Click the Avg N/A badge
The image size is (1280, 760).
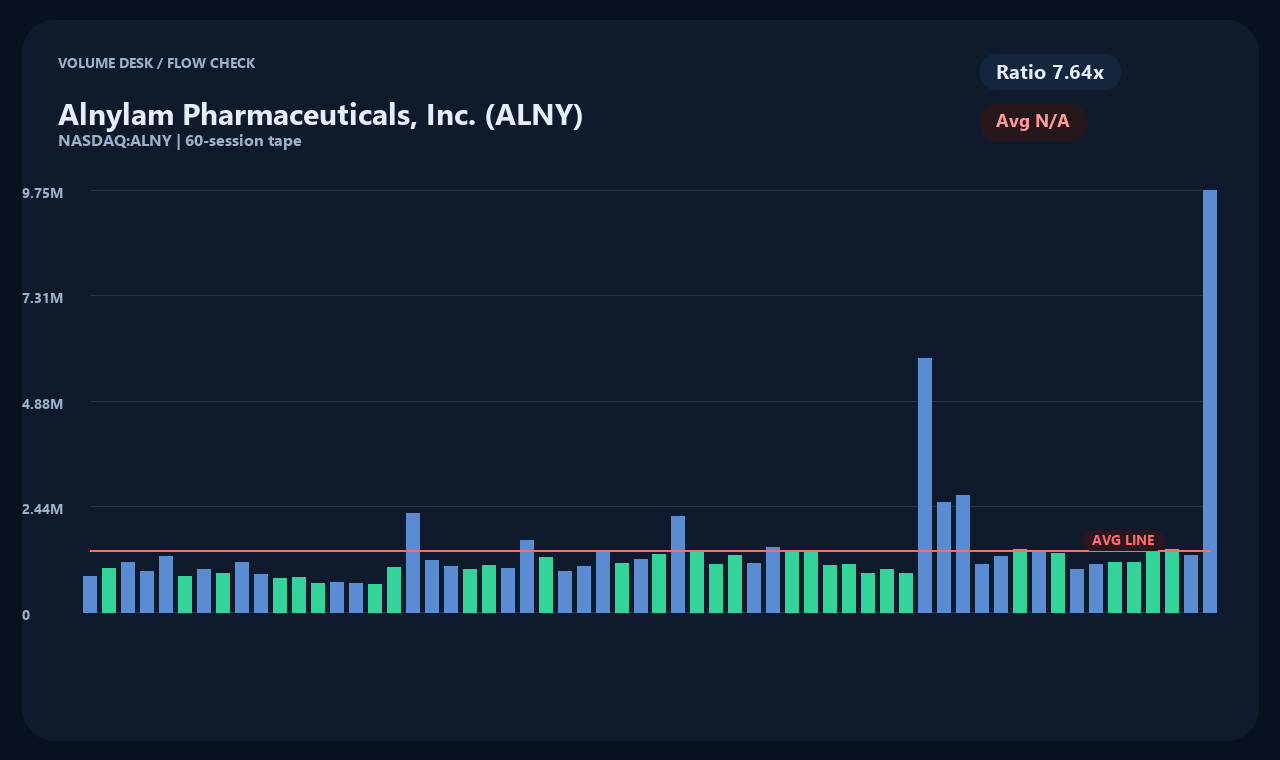[x=1033, y=122]
